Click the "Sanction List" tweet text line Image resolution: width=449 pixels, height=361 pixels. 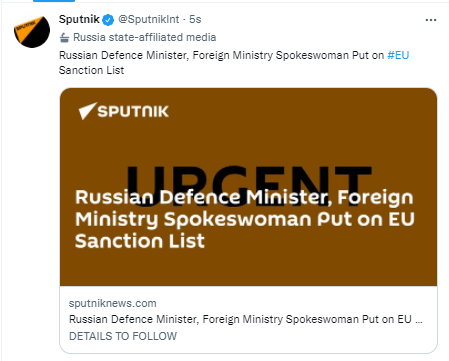tap(91, 70)
